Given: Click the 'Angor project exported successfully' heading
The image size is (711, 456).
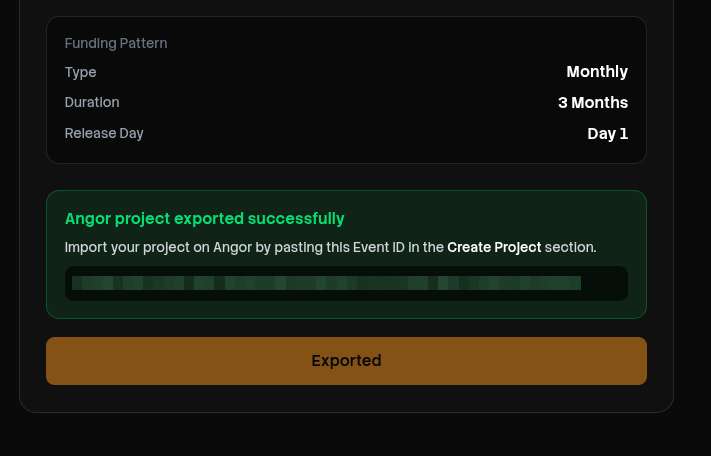Looking at the screenshot, I should [x=204, y=218].
